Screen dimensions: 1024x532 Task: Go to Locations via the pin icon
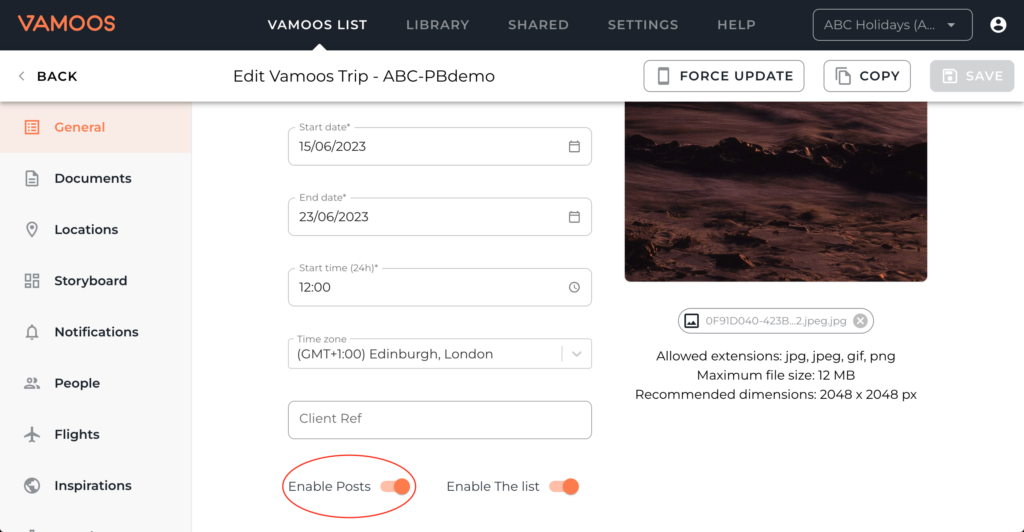pos(31,229)
